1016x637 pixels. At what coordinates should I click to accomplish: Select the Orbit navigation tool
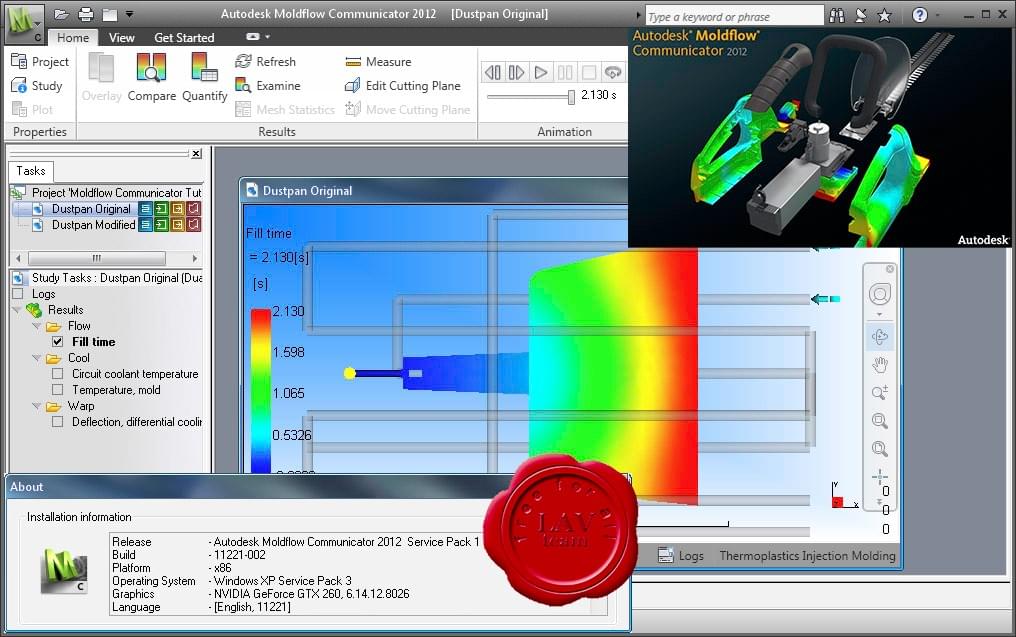[880, 337]
